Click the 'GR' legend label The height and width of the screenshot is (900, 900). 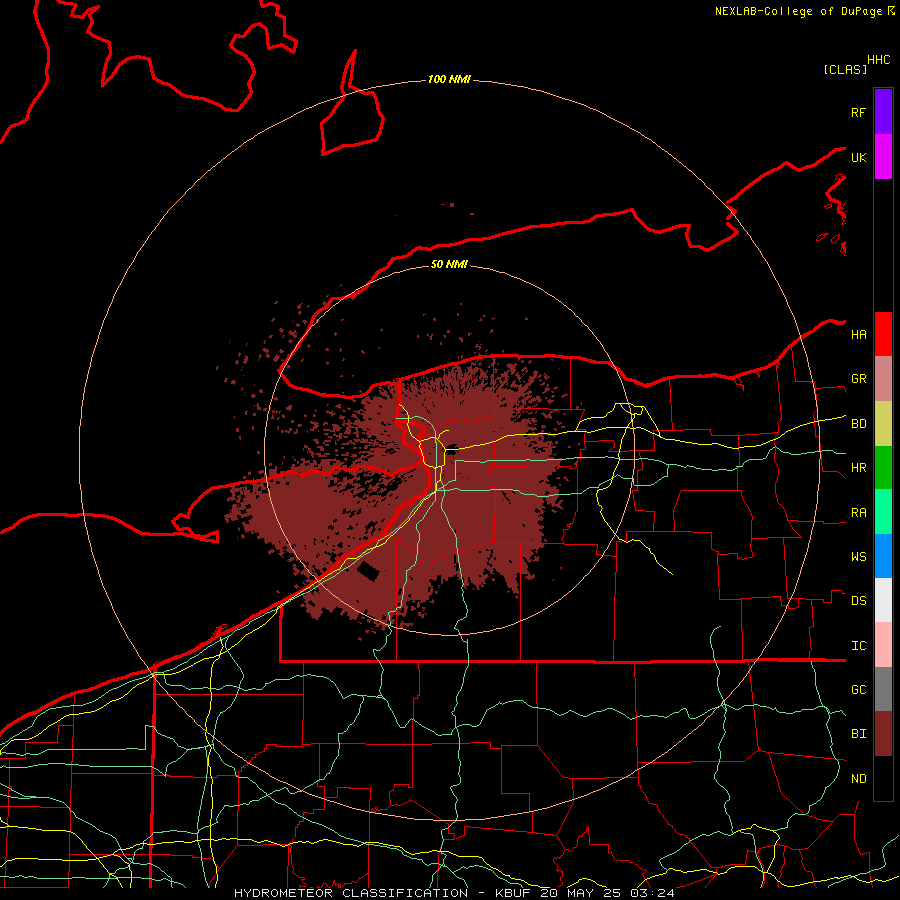[x=858, y=379]
